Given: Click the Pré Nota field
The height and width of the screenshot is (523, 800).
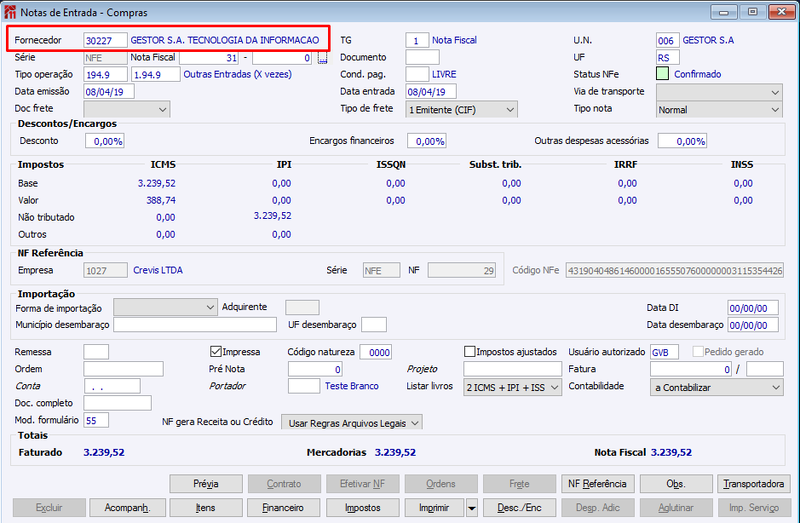Looking at the screenshot, I should (315, 369).
